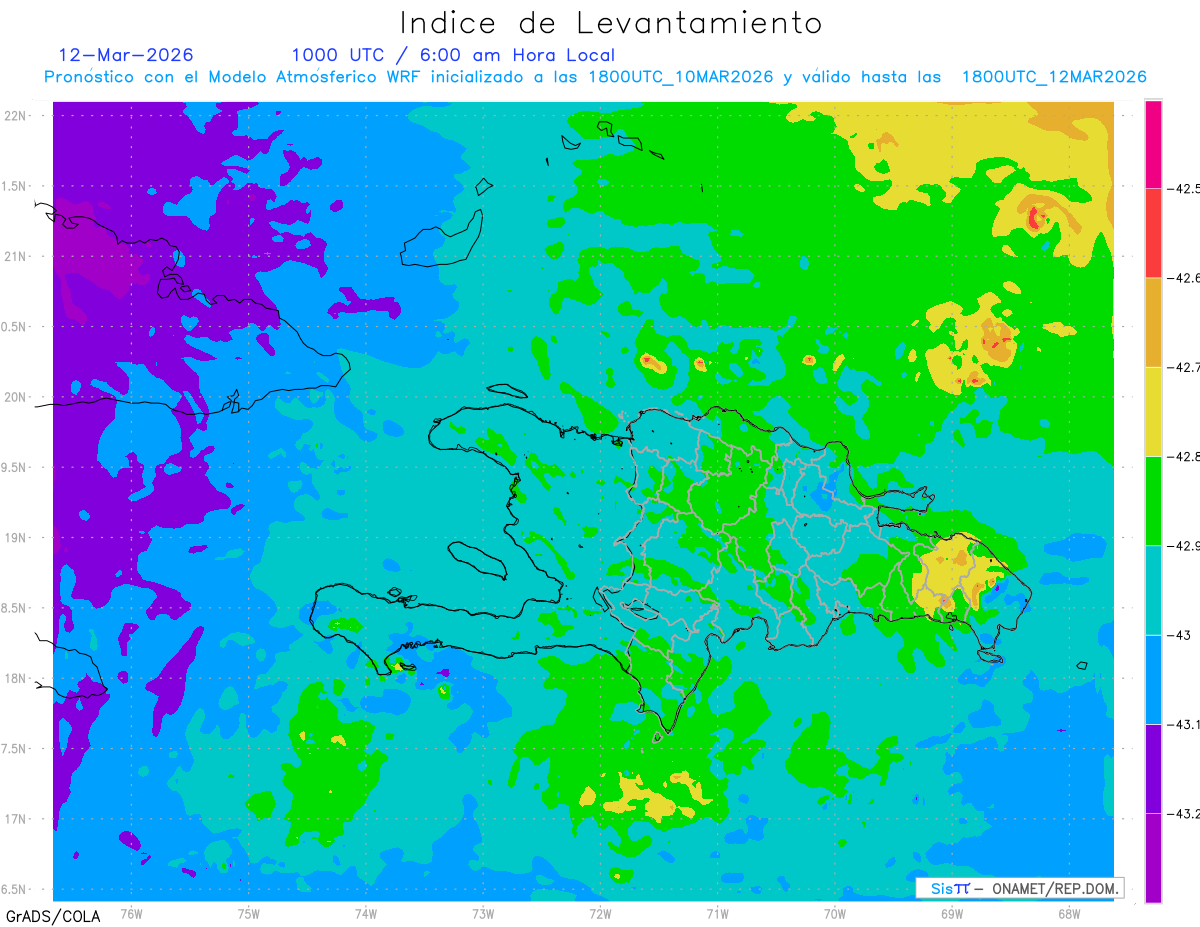1200x927 pixels.
Task: Click the latitude label '20N'
Action: point(15,397)
